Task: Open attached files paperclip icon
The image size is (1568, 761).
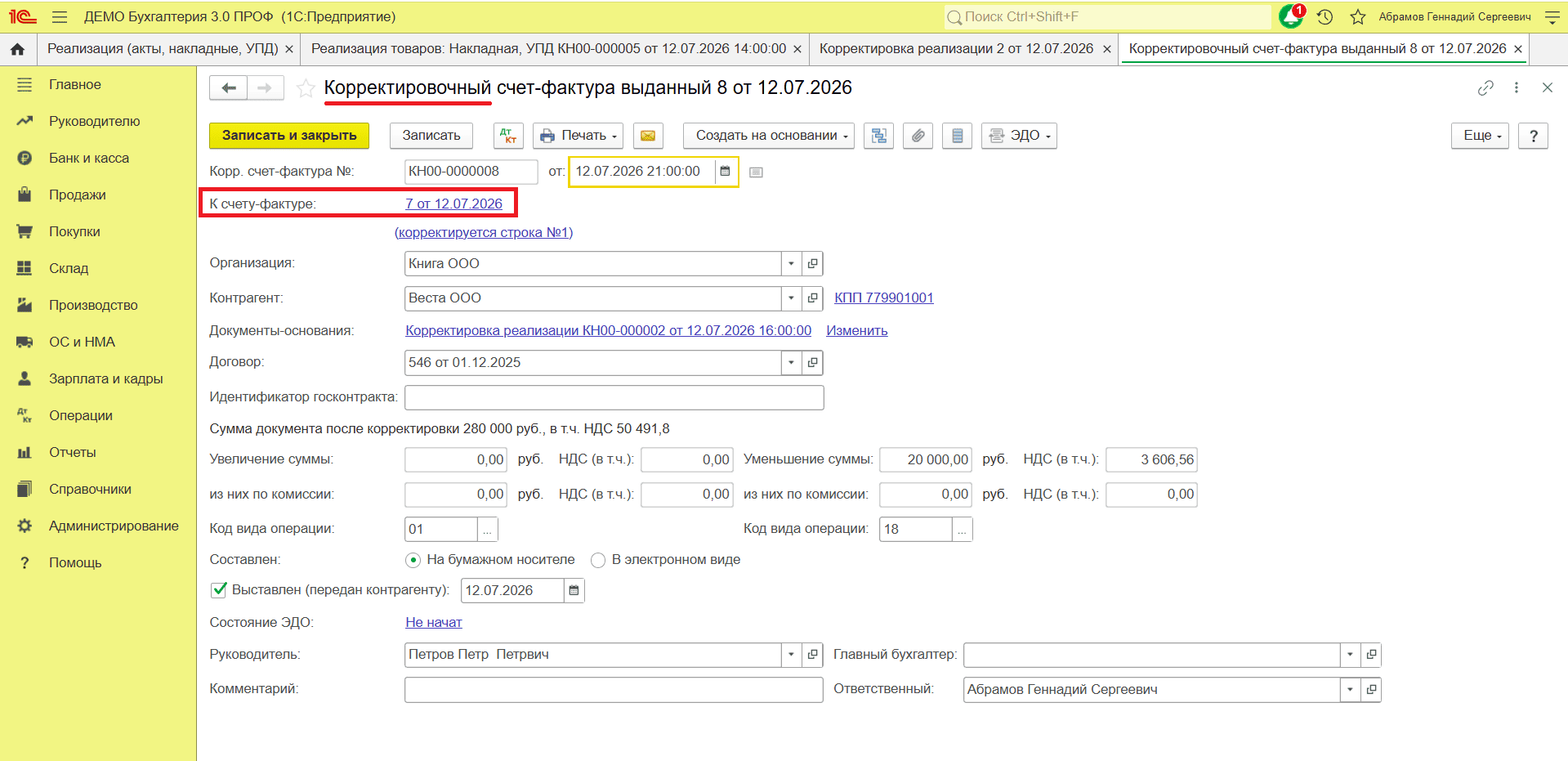Action: pos(918,136)
